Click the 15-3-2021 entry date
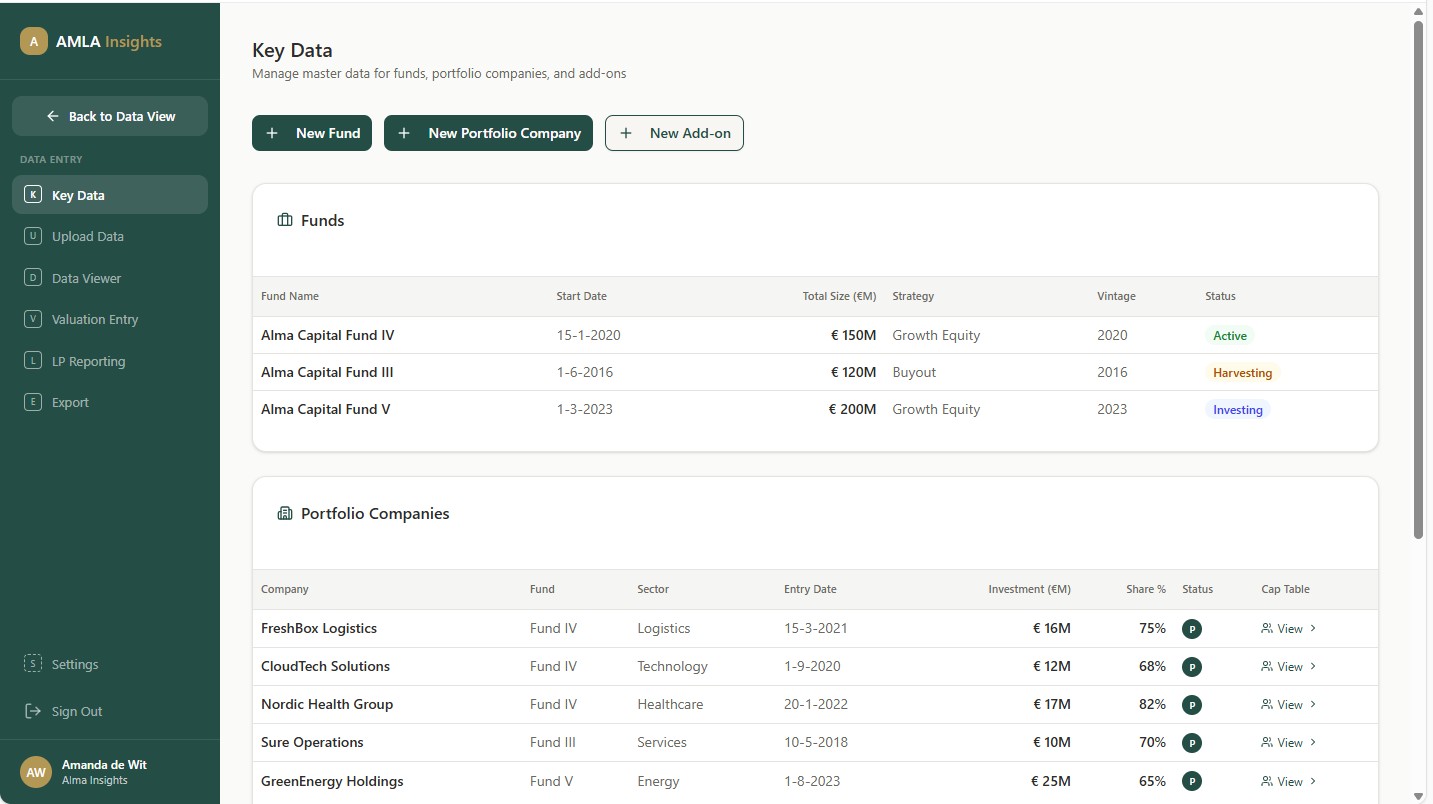Image resolution: width=1433 pixels, height=804 pixels. (816, 628)
